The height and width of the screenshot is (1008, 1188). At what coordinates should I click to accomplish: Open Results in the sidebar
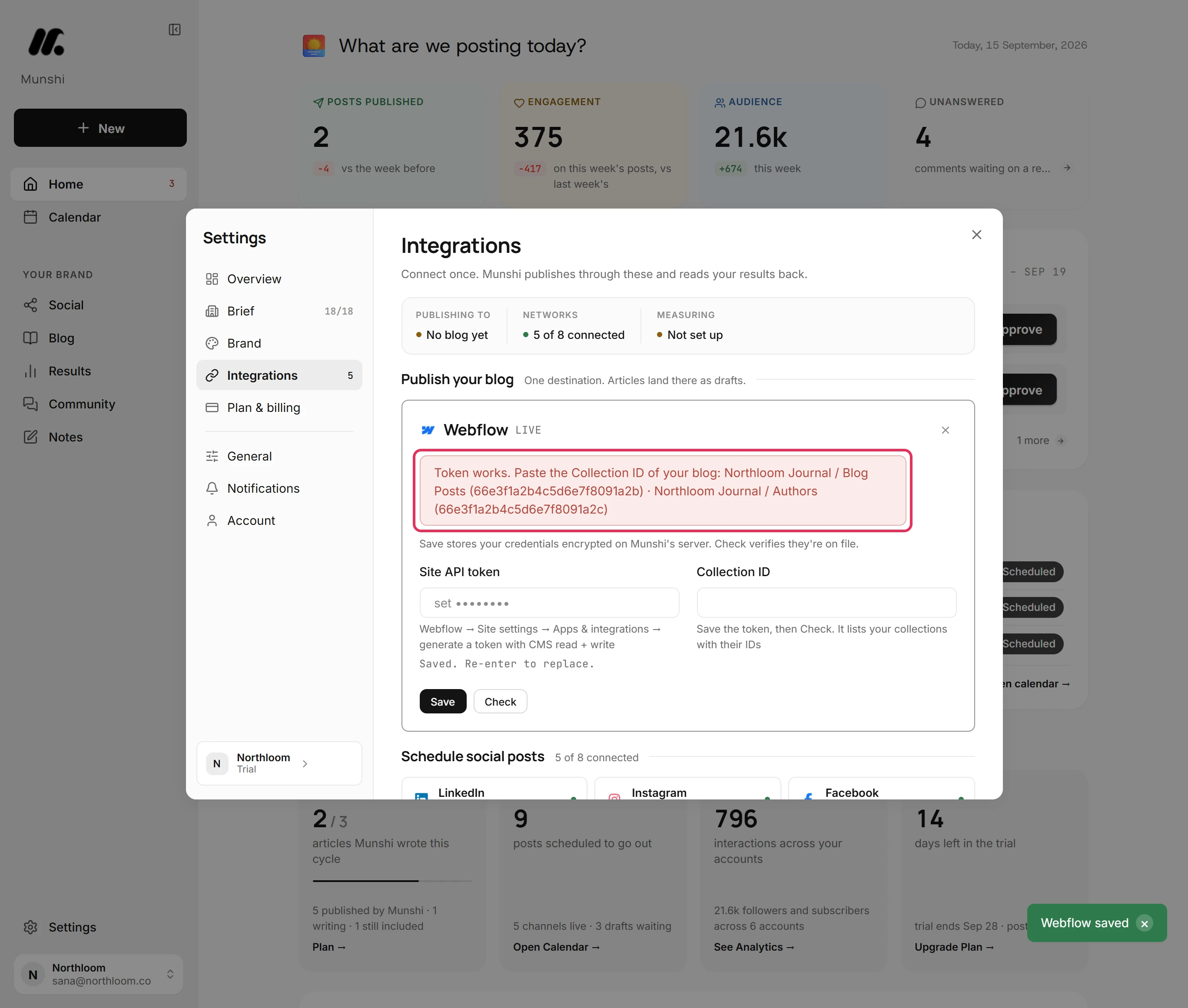click(x=98, y=371)
